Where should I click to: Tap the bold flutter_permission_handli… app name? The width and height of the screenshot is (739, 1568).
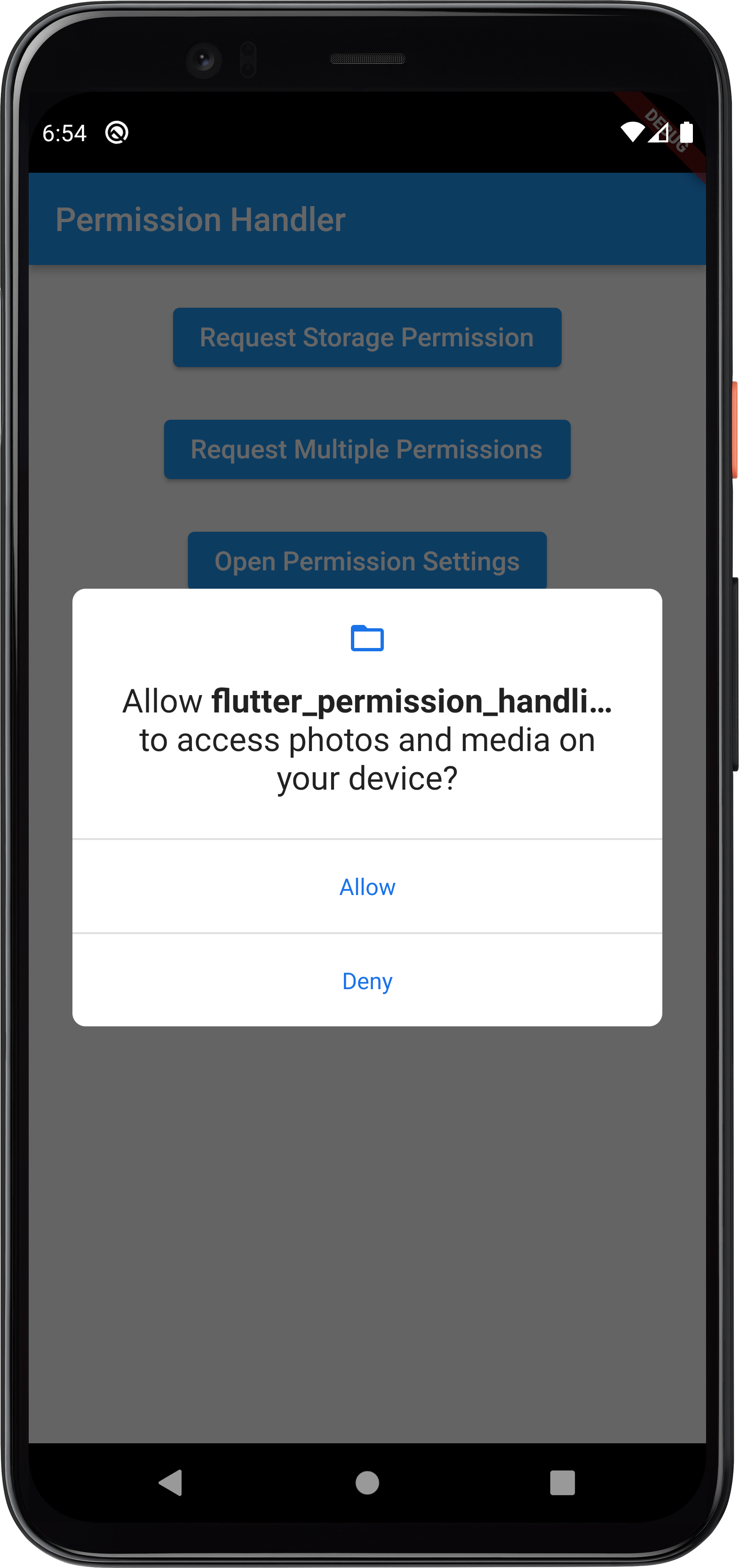412,701
